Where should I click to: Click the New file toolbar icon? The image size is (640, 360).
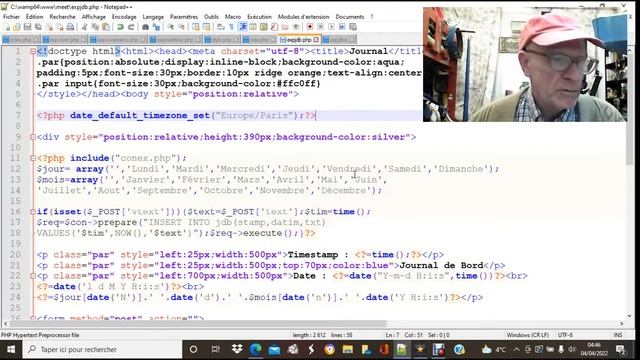click(x=7, y=27)
